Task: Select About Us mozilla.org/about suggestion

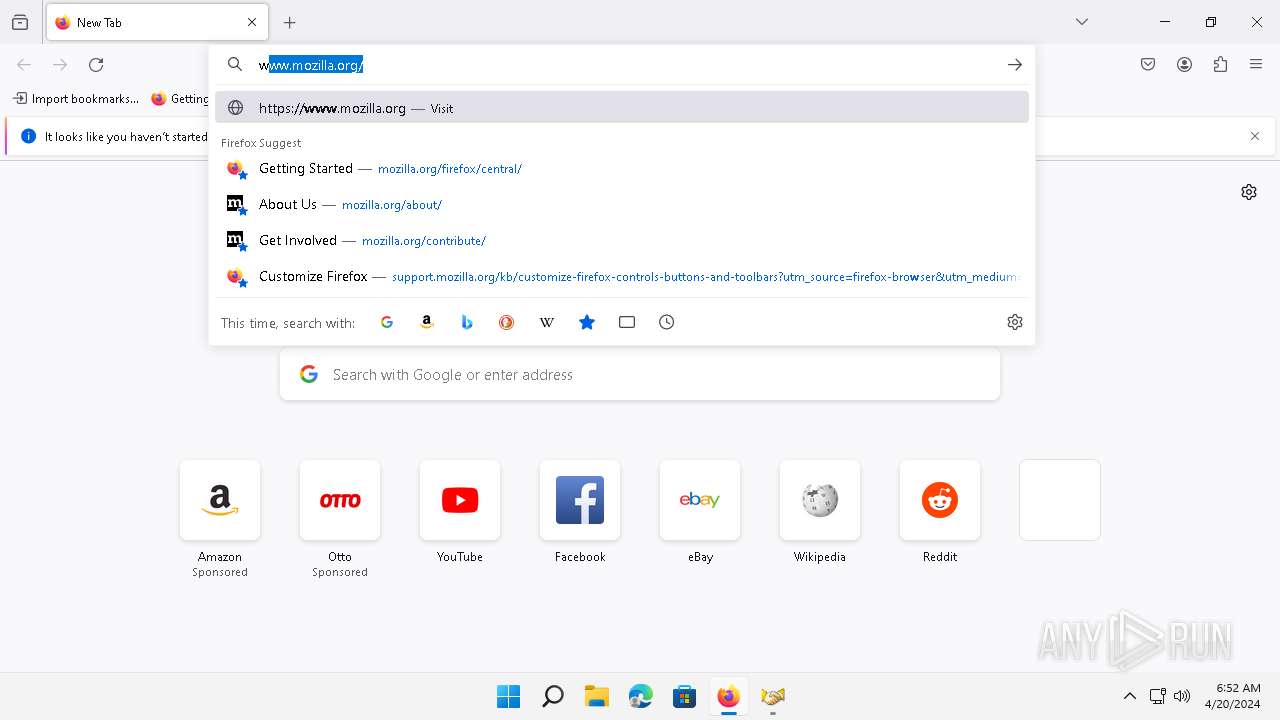Action: [x=622, y=205]
